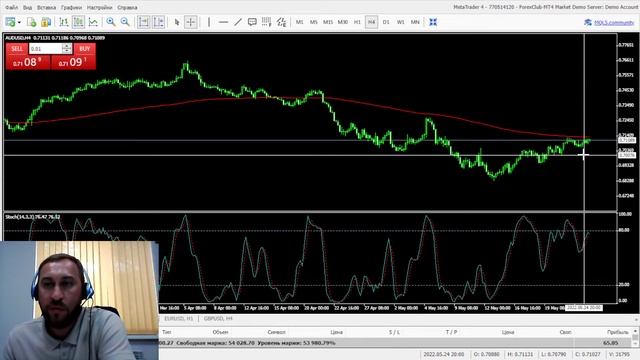Switch to bar chart view
Screen dimensions: 640x360
tap(64, 22)
